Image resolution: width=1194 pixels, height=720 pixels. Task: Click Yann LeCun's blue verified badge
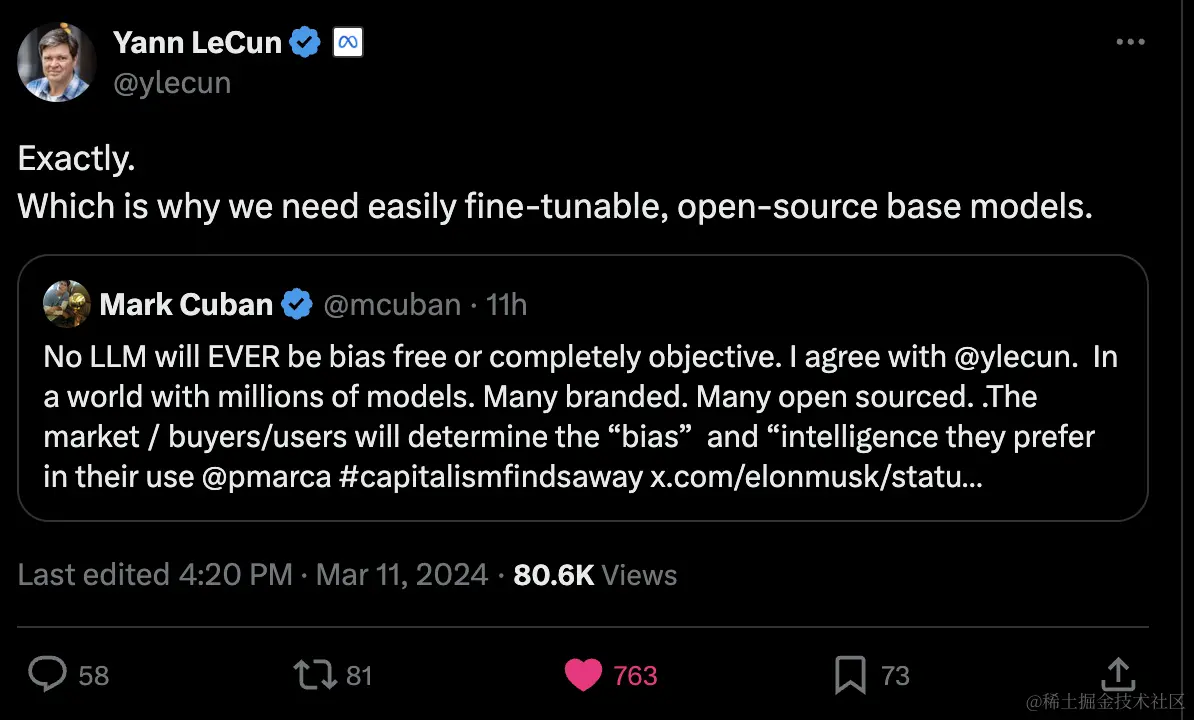[x=305, y=42]
